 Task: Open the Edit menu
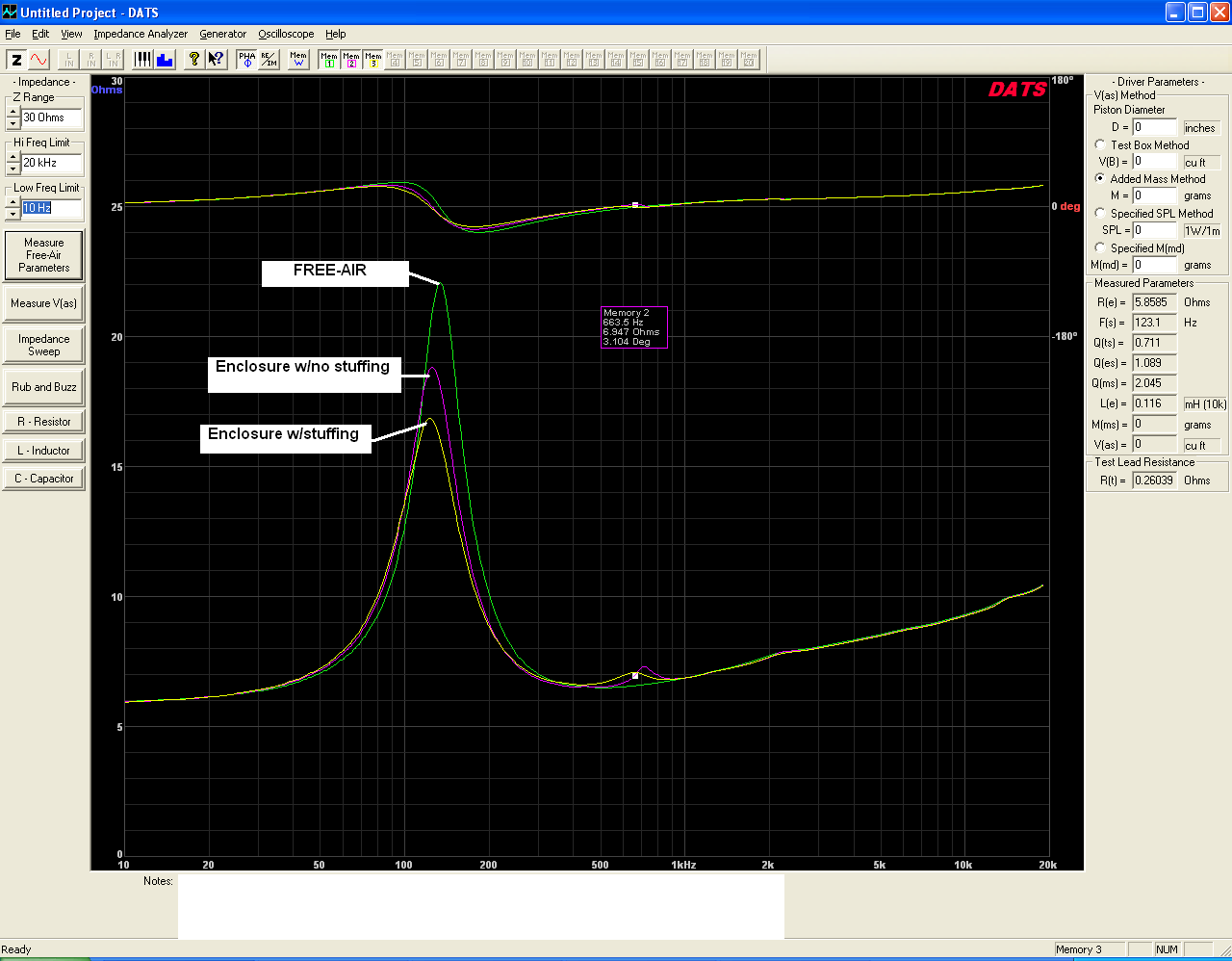pos(40,34)
